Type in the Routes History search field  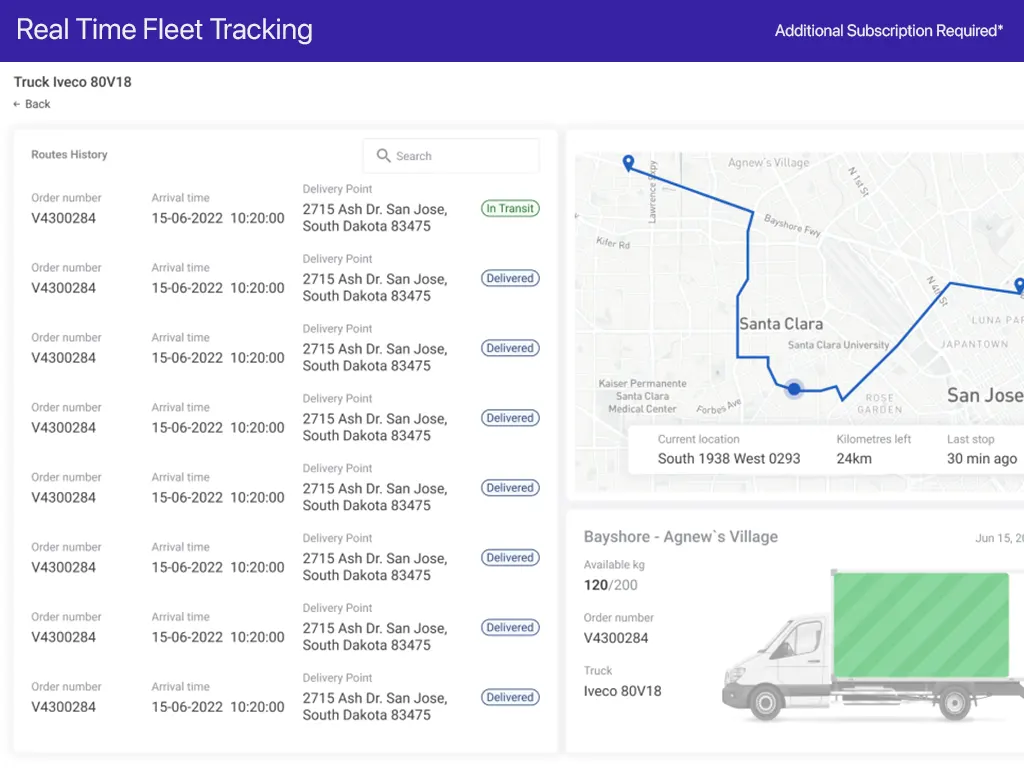click(462, 156)
